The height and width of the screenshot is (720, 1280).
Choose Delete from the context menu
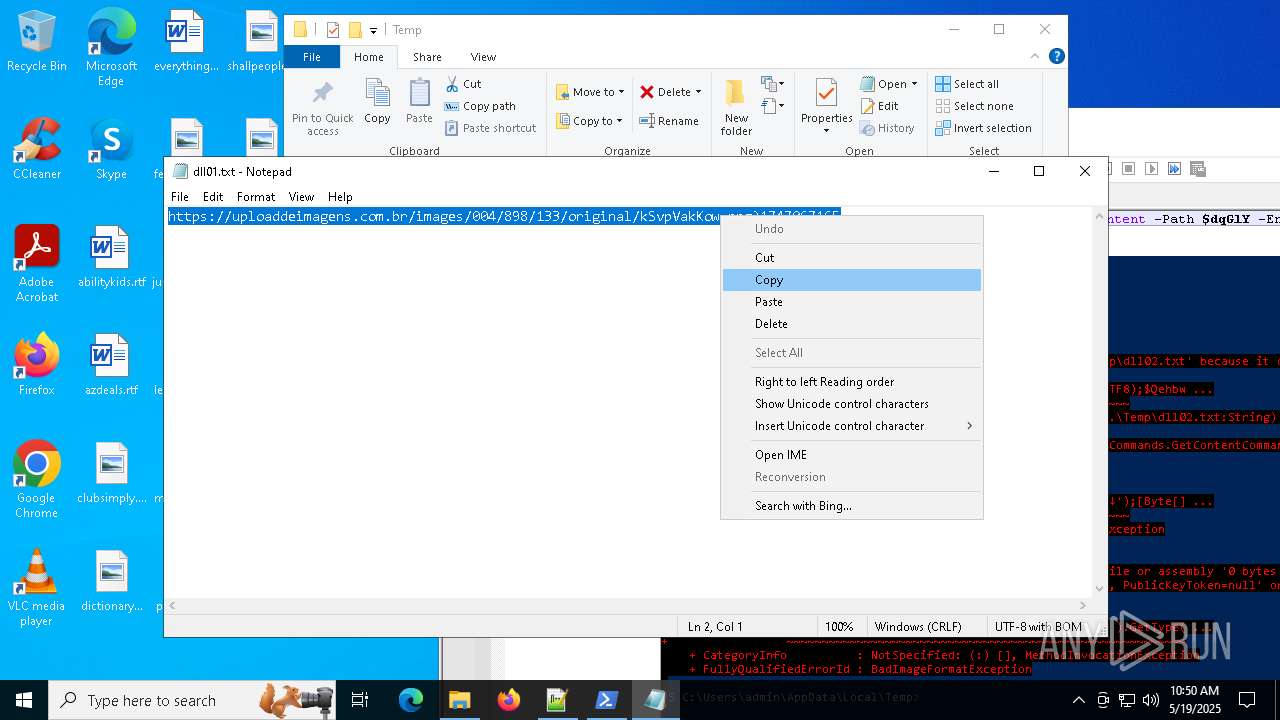click(852, 324)
